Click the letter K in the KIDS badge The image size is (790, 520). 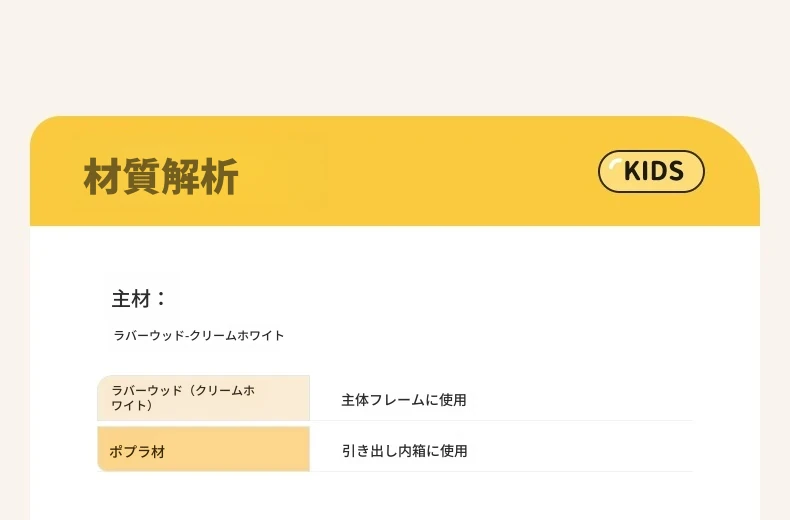pyautogui.click(x=632, y=172)
